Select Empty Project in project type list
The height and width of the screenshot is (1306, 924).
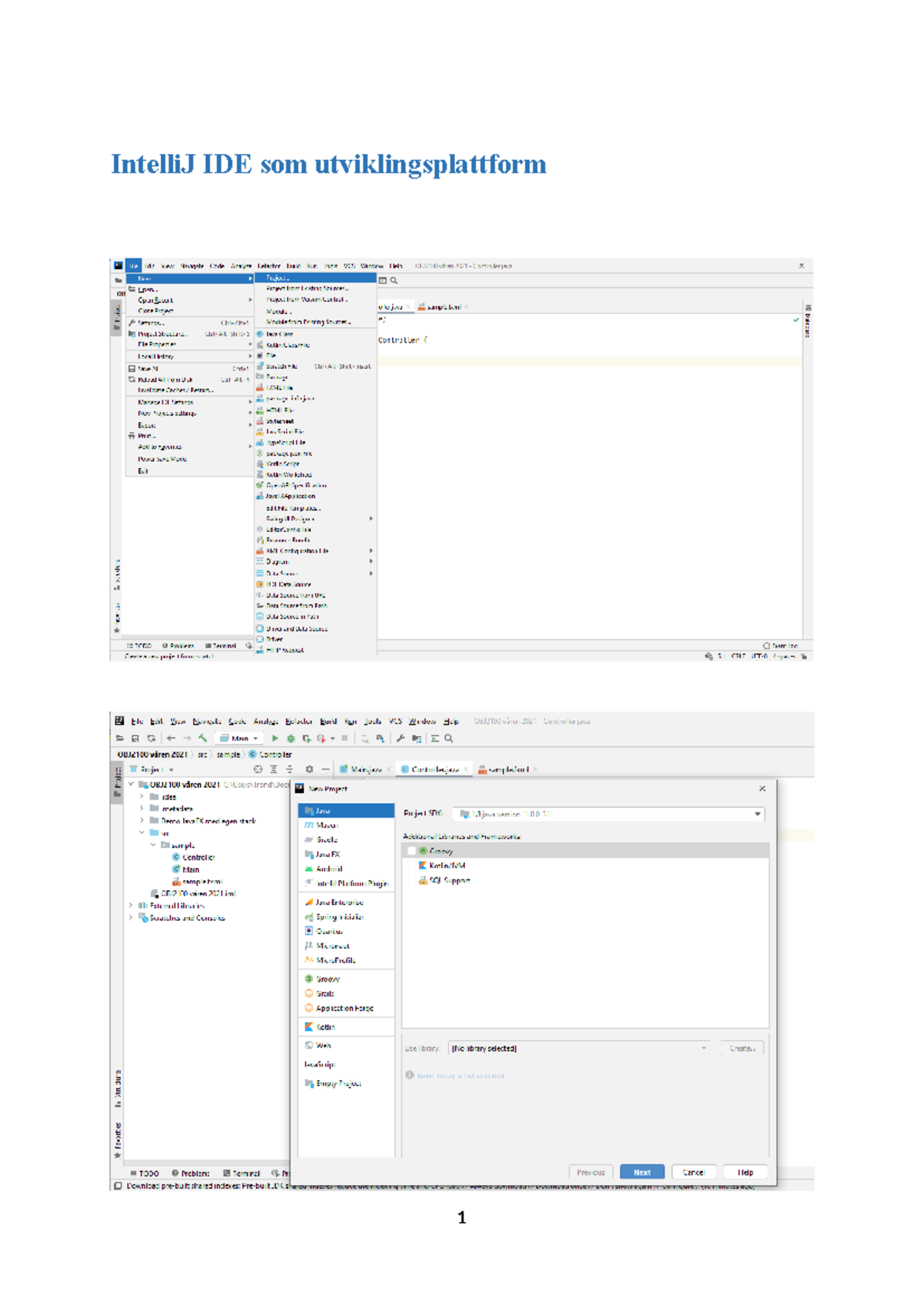click(338, 1083)
